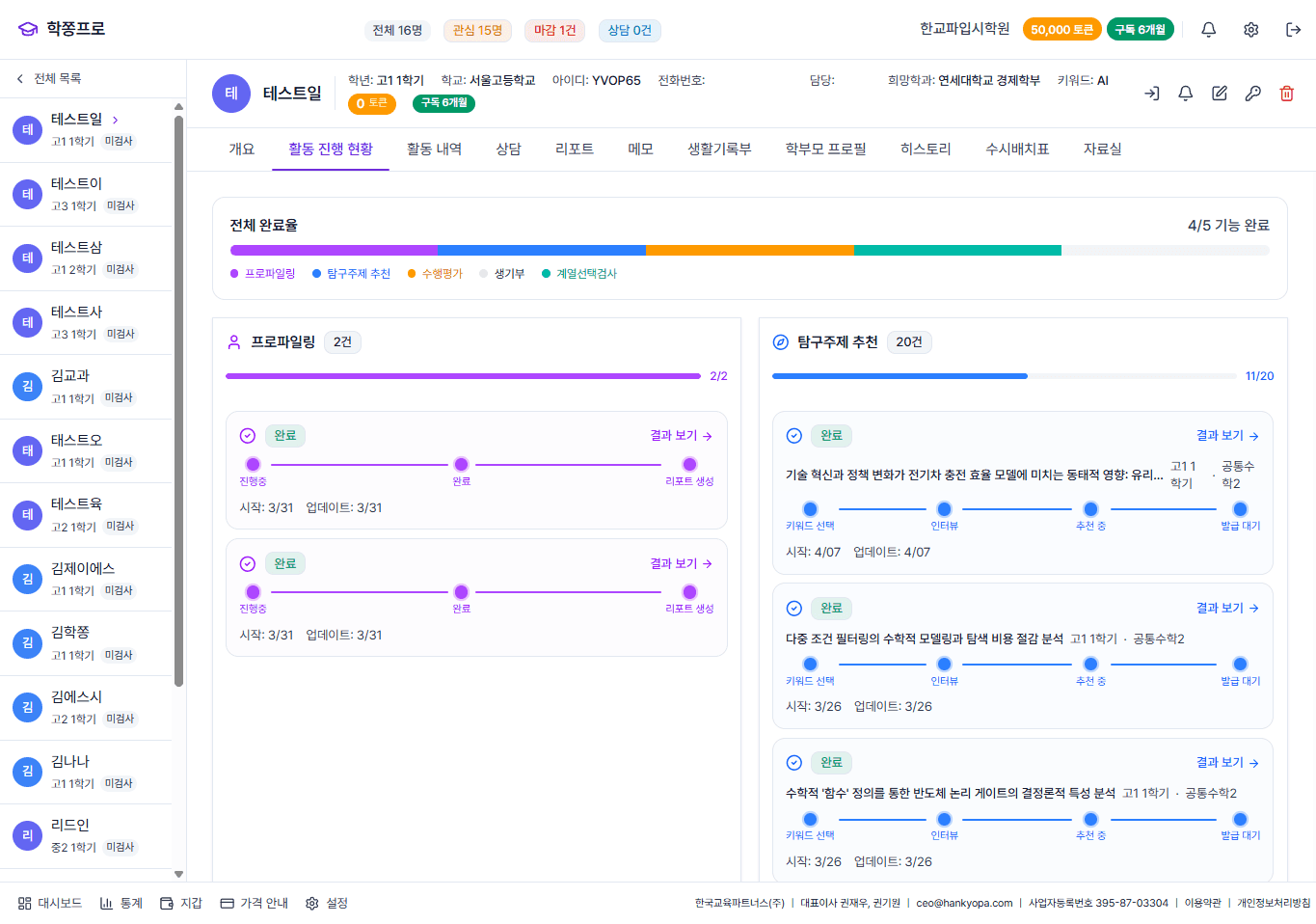
Task: Filter by 관심 15명 chip
Action: click(477, 31)
